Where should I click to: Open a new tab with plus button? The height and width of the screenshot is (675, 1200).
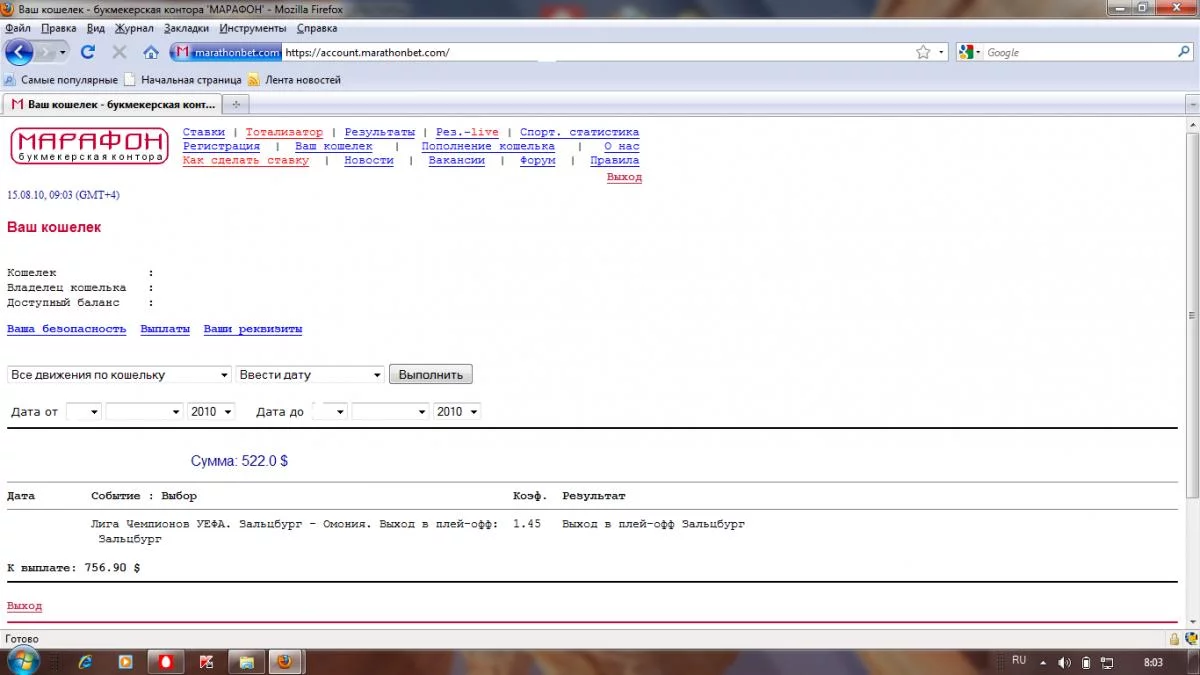235,104
